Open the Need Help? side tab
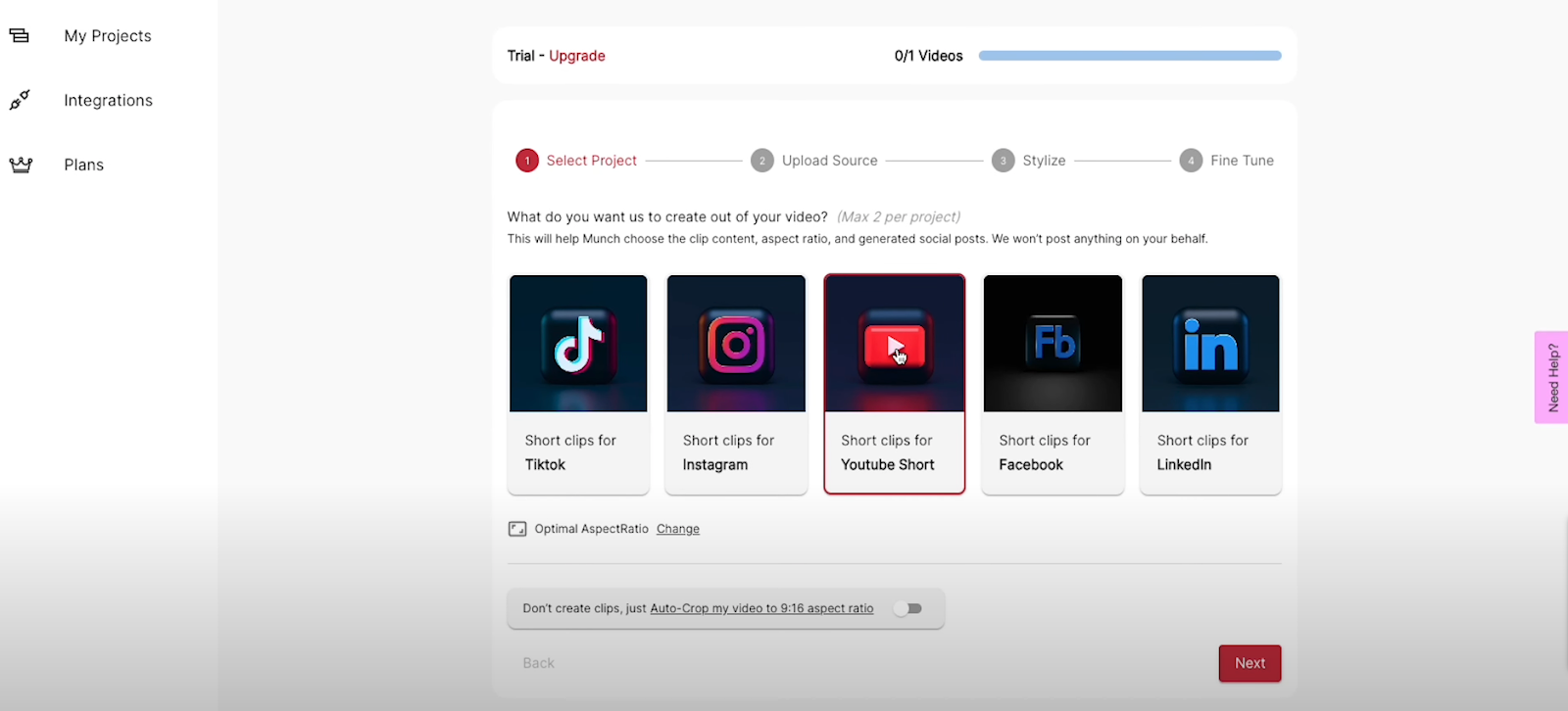 1552,377
